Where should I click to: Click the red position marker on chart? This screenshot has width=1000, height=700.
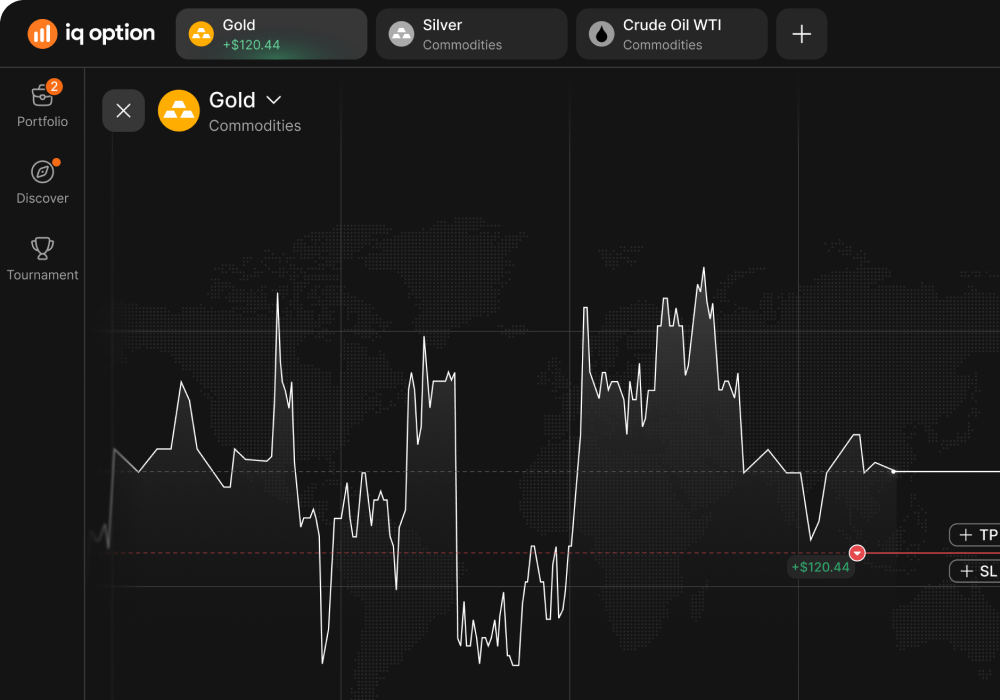pyautogui.click(x=857, y=553)
